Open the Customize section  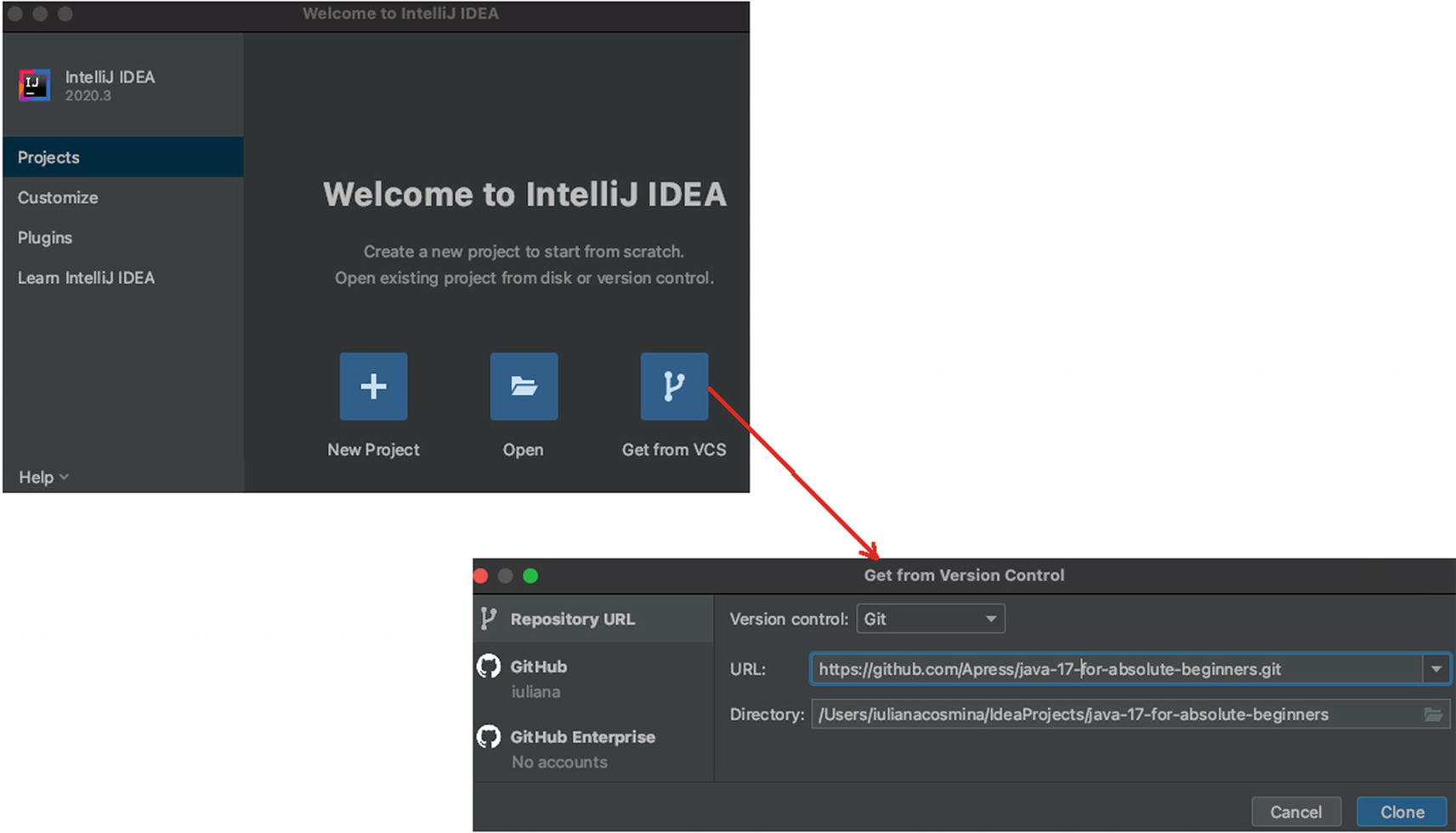coord(58,197)
